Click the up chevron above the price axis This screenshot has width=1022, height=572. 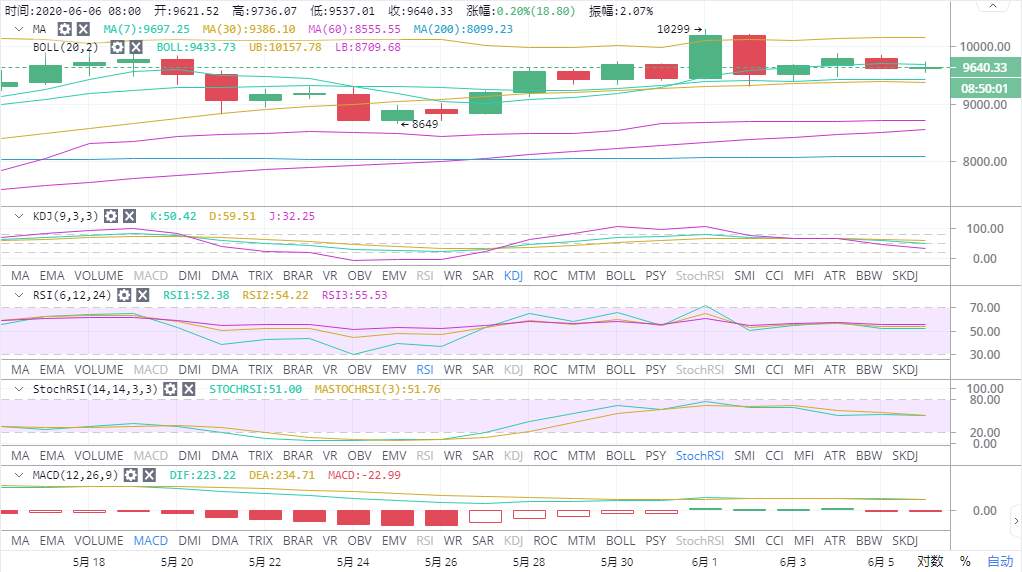992,6
